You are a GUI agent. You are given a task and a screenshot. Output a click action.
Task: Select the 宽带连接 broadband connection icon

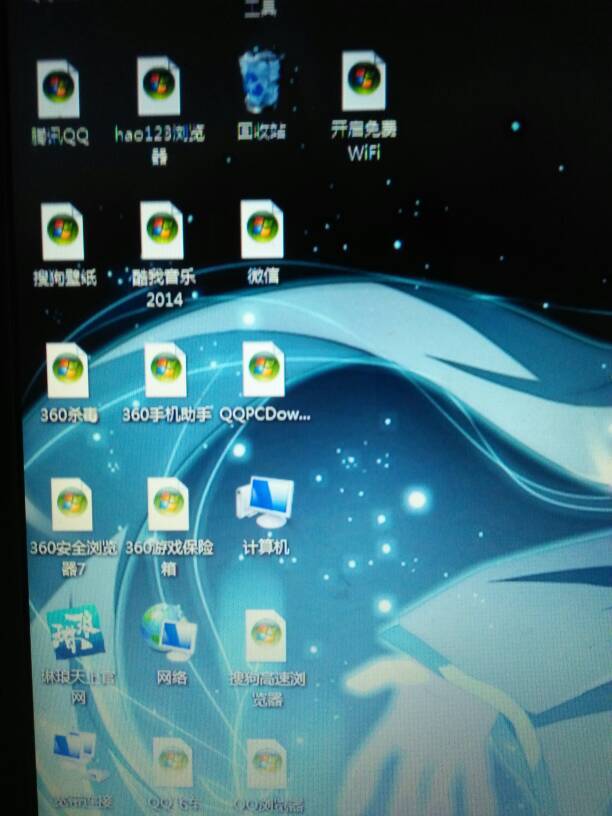pos(76,756)
